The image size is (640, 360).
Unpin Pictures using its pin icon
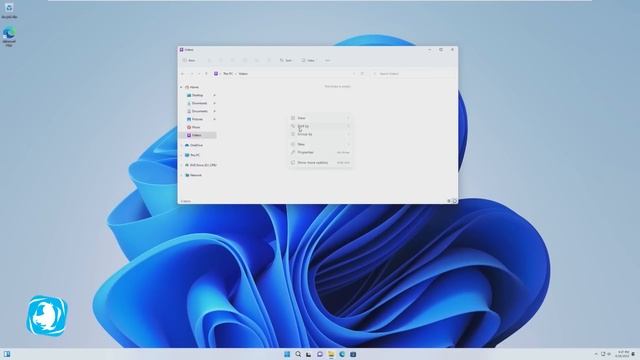coord(214,119)
